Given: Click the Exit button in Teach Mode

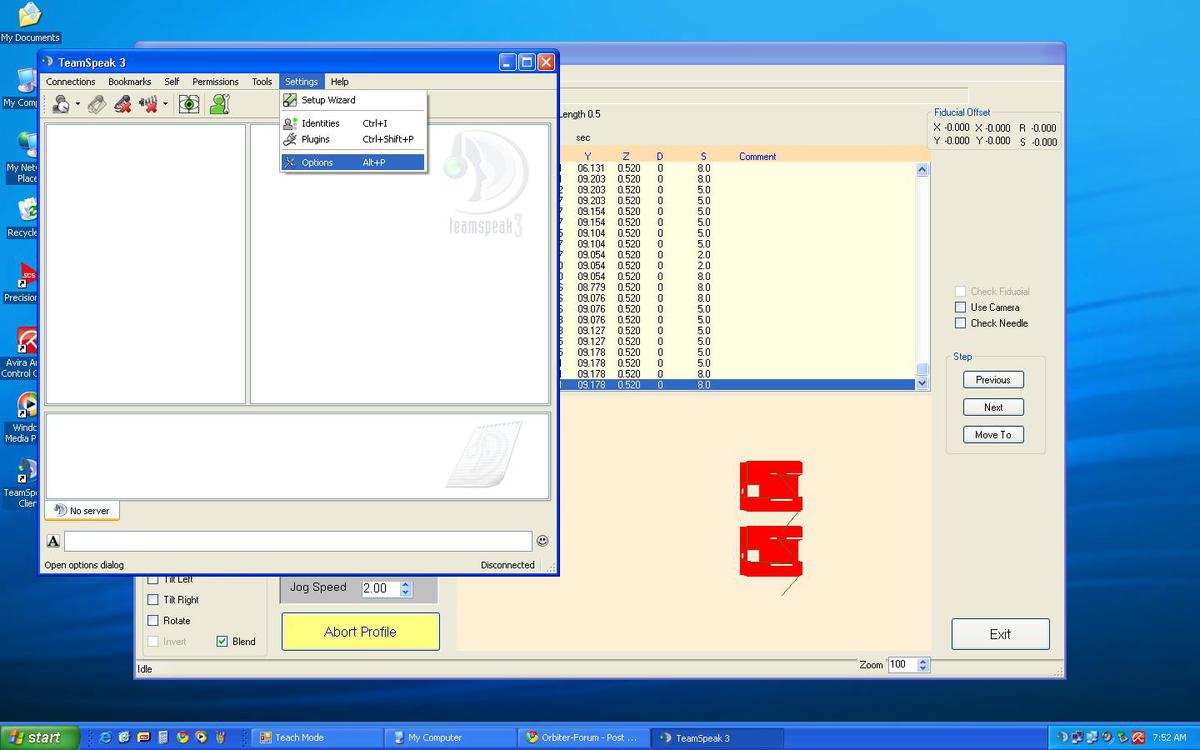Looking at the screenshot, I should [x=1000, y=634].
